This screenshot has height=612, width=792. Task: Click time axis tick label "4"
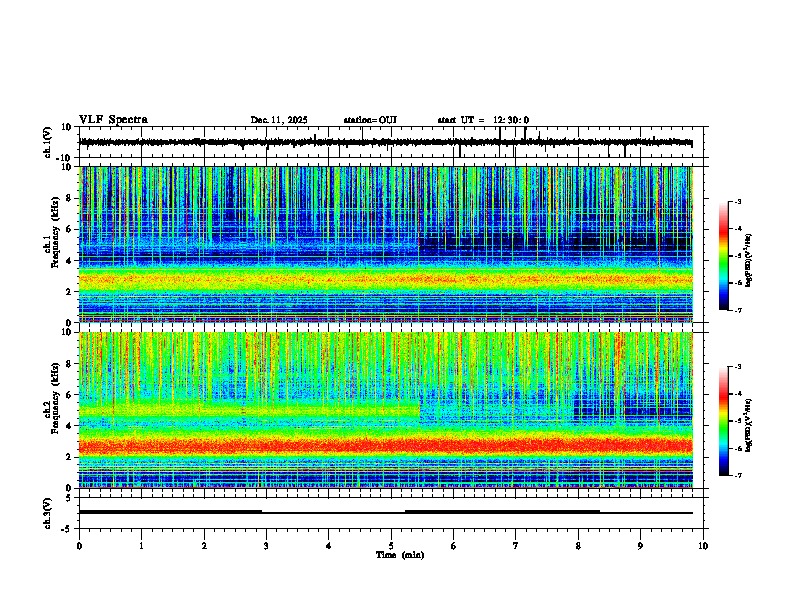[328, 546]
